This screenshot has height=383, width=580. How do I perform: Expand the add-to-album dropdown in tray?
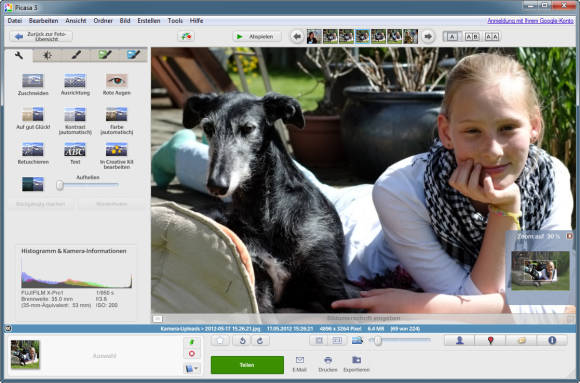tap(192, 369)
